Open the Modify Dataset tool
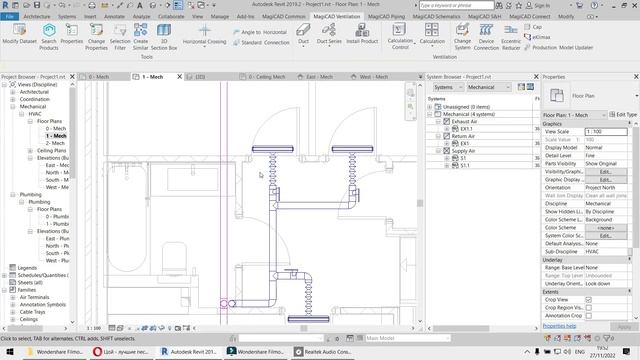The width and height of the screenshot is (640, 360). (x=19, y=33)
